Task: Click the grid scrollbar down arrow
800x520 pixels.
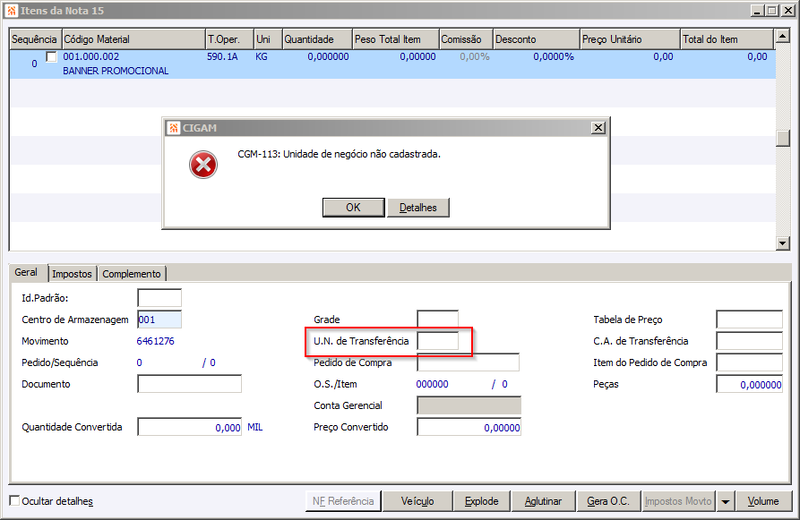Action: coord(783,243)
